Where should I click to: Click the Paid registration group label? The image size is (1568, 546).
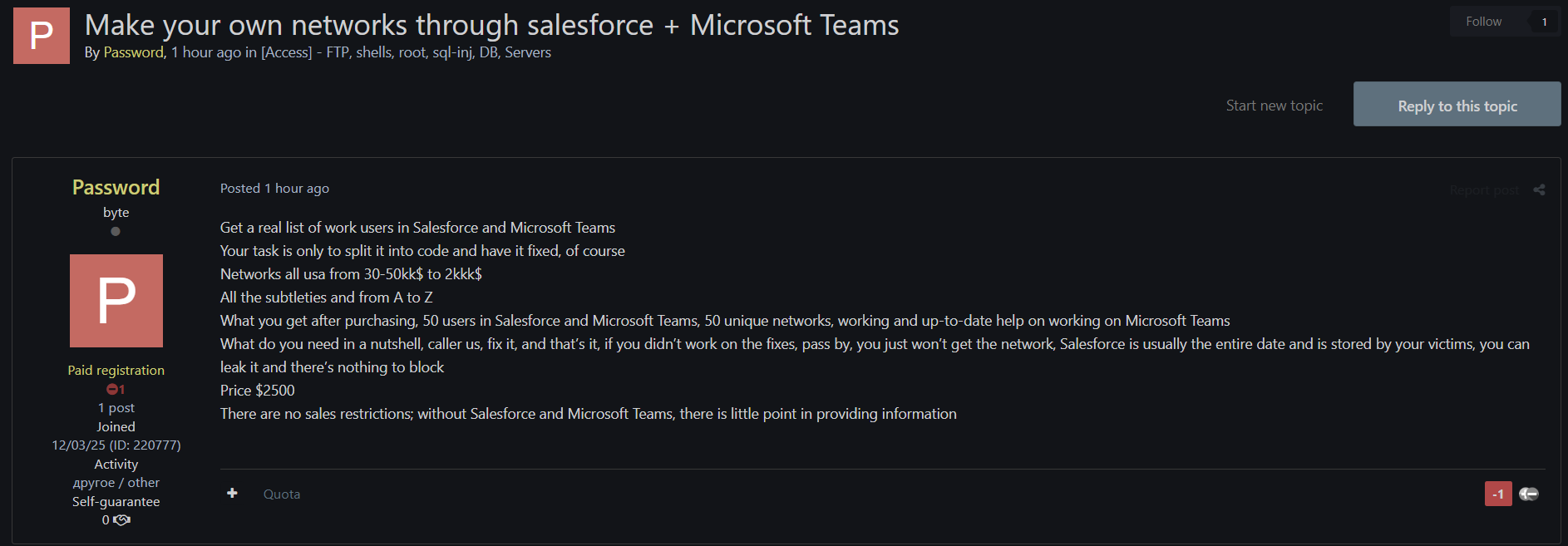pyautogui.click(x=116, y=371)
